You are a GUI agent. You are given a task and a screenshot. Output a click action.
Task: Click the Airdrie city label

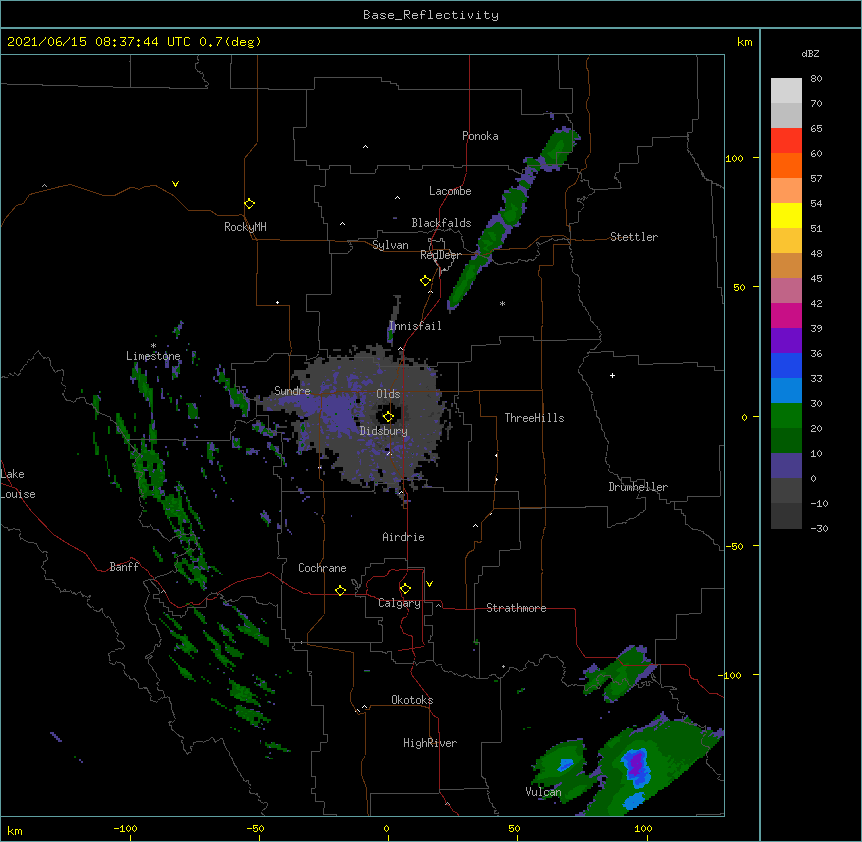403,537
